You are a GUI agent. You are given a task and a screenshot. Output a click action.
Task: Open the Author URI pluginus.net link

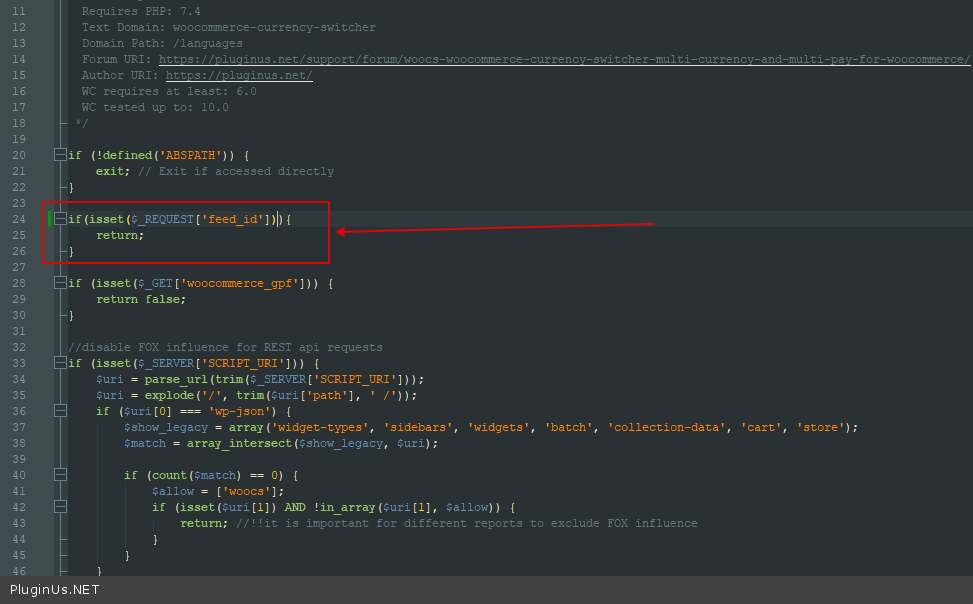[x=239, y=75]
